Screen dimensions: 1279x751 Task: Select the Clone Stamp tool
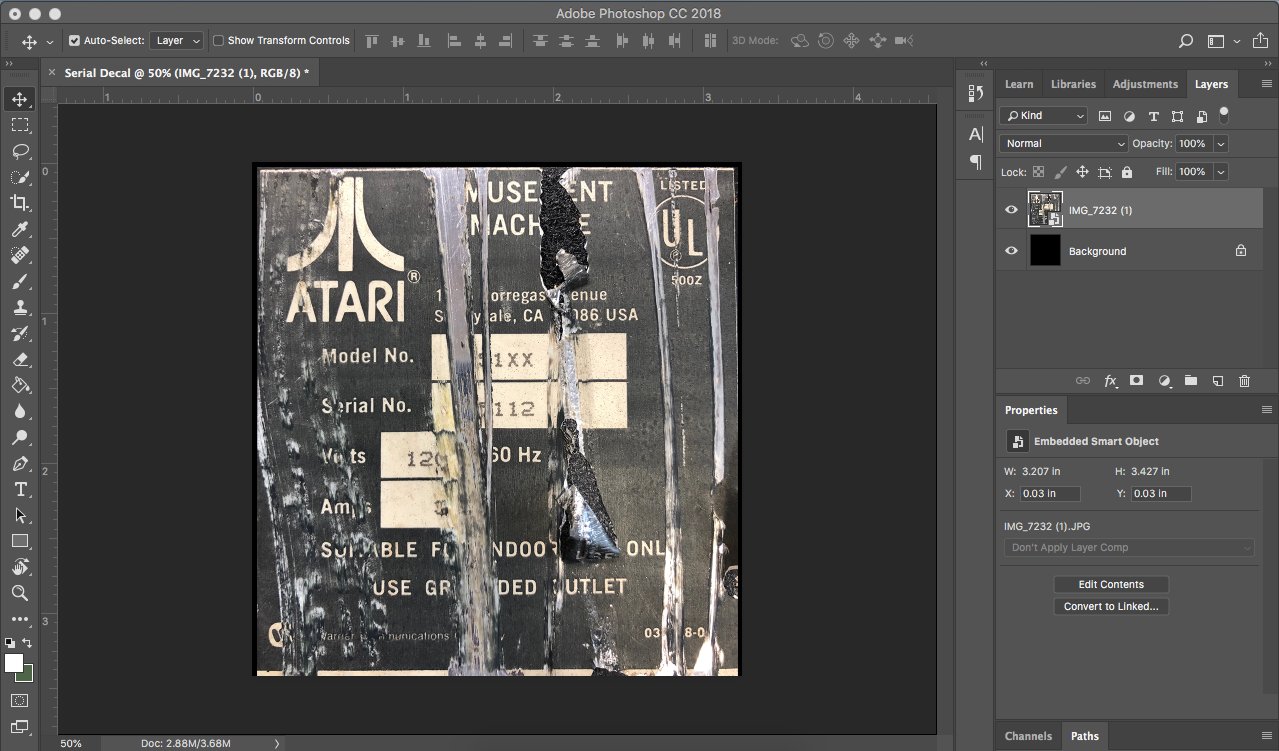pyautogui.click(x=20, y=307)
